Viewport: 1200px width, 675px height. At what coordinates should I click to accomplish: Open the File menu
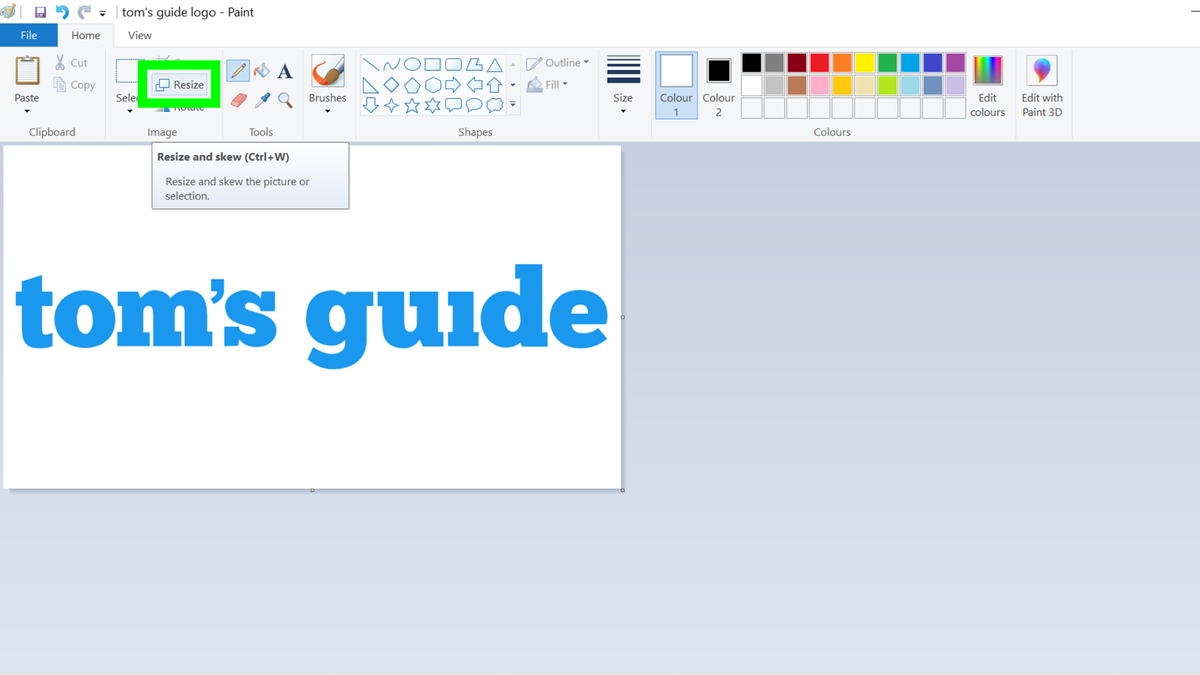[x=29, y=34]
